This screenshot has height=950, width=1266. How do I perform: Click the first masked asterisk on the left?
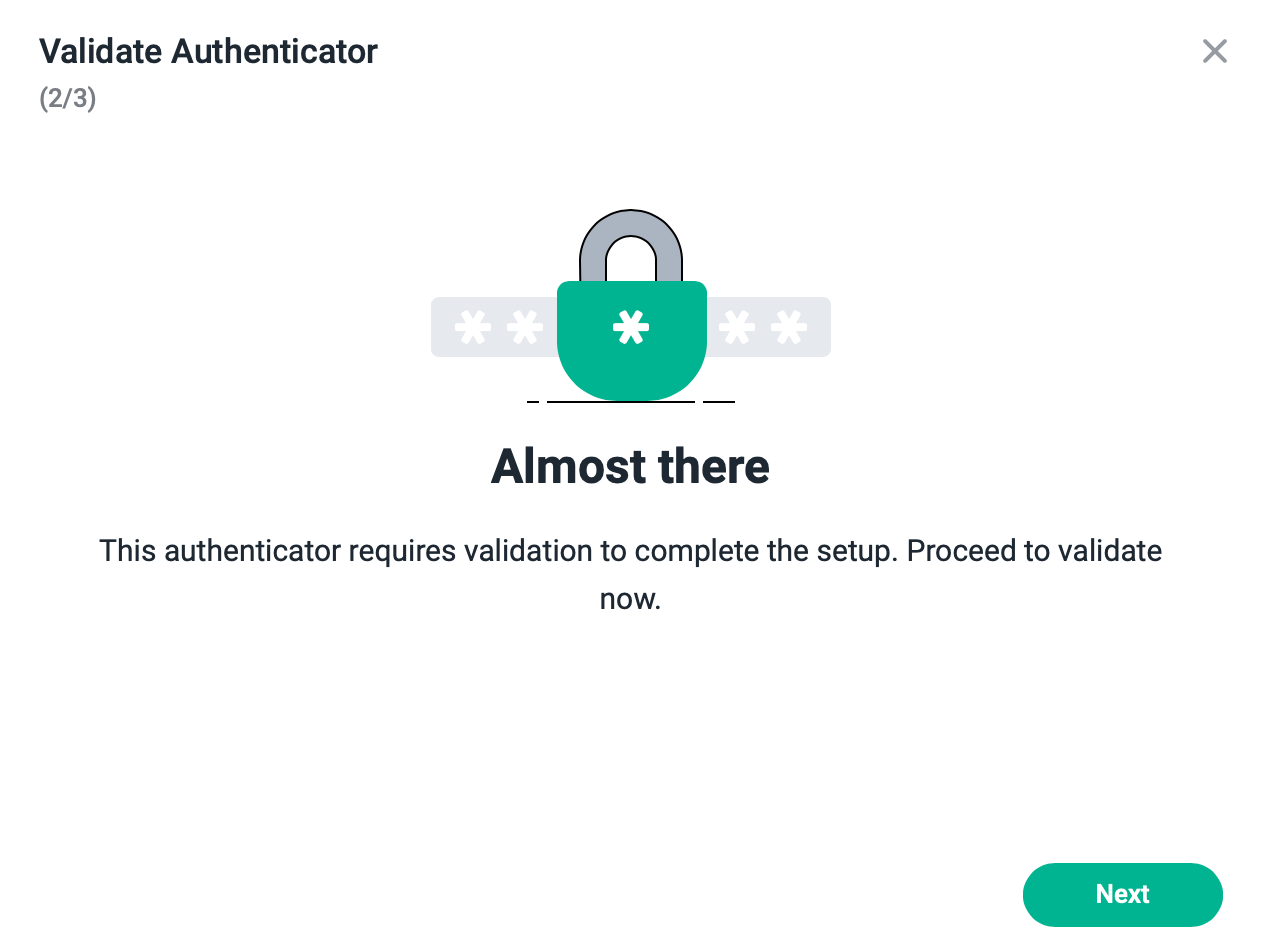click(x=472, y=328)
